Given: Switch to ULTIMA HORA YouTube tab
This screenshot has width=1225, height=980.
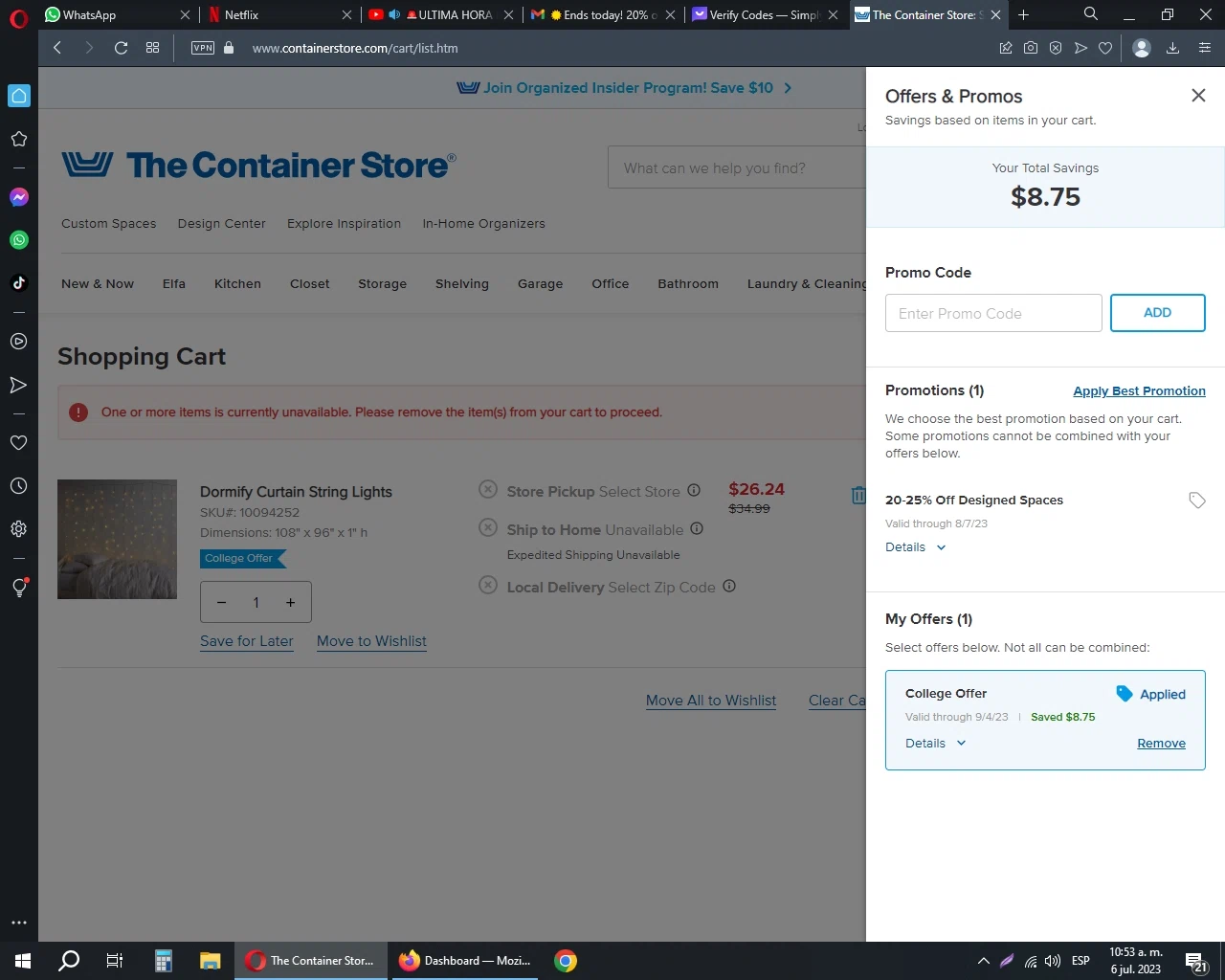Looking at the screenshot, I should click(440, 14).
